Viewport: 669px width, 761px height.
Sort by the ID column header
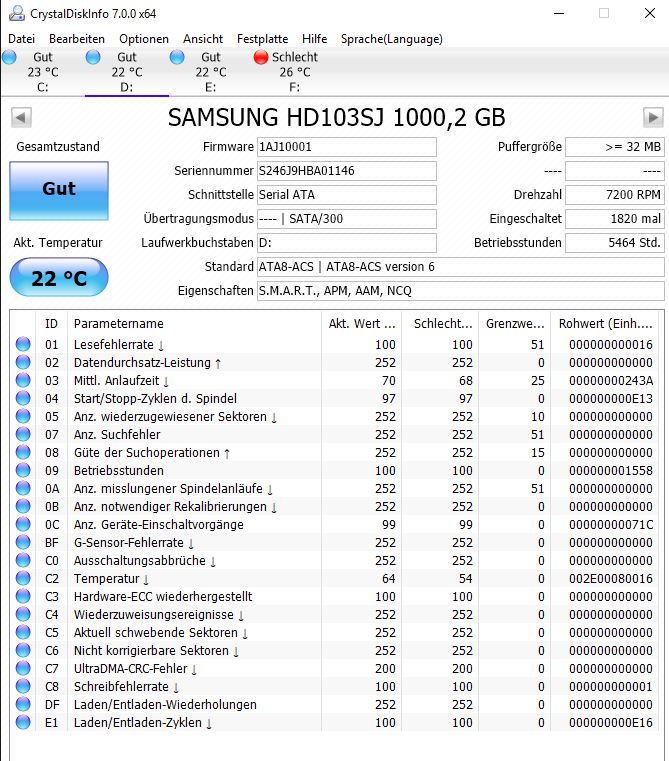point(51,324)
